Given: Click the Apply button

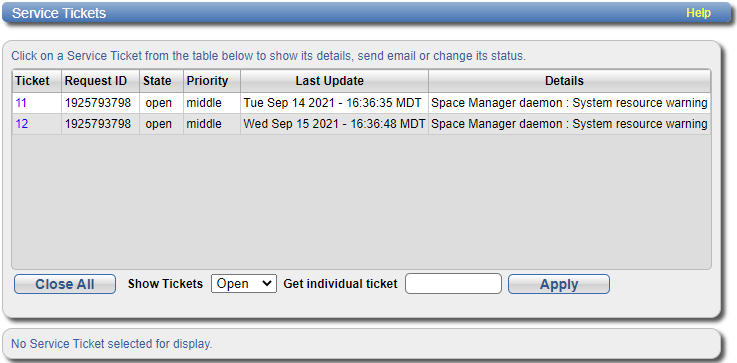Looking at the screenshot, I should [559, 284].
